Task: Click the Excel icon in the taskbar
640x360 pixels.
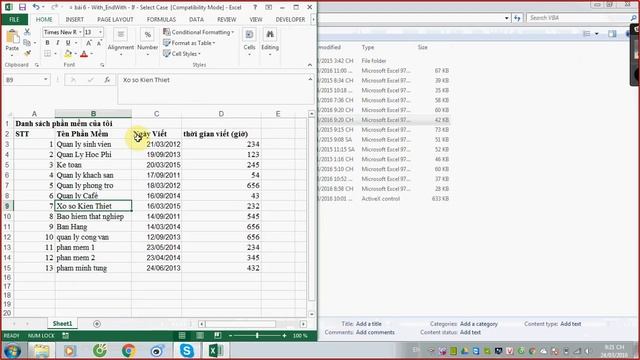Action: pos(215,351)
